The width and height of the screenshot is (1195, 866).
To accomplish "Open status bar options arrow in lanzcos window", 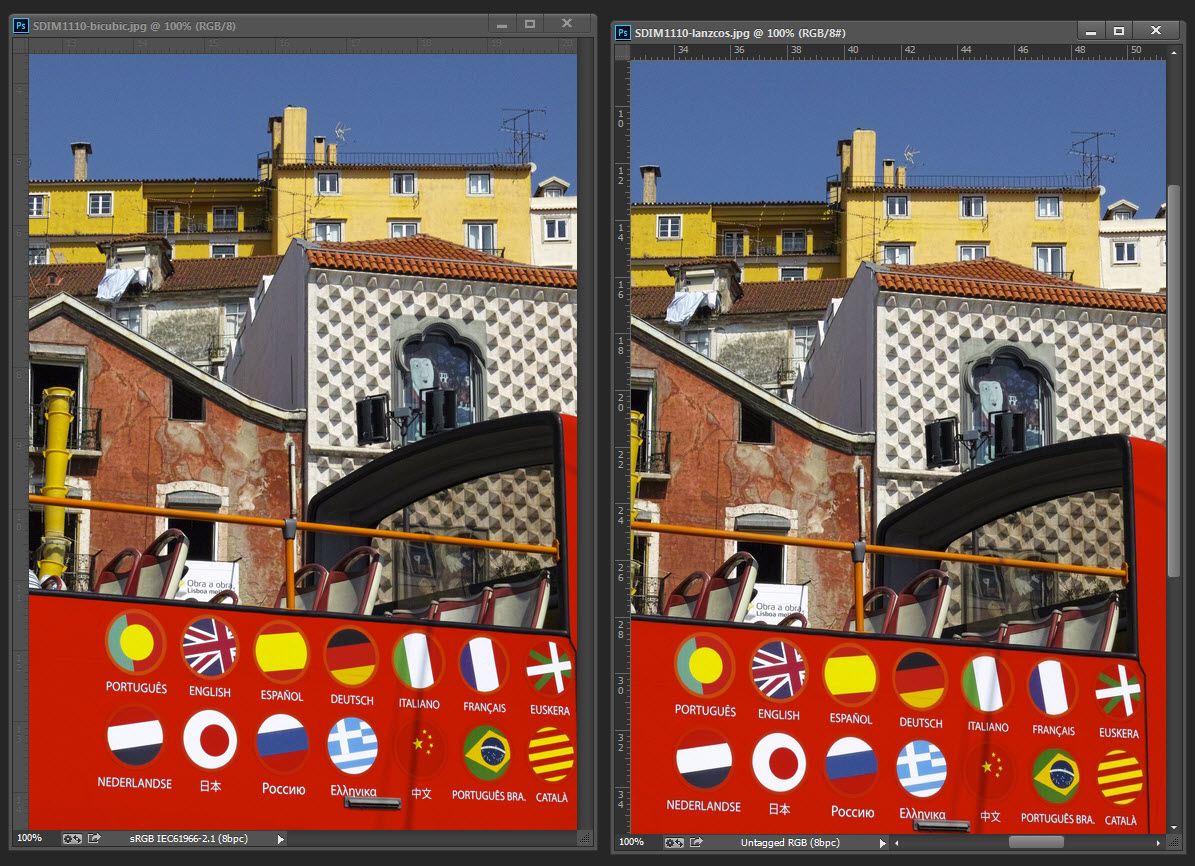I will [x=882, y=843].
